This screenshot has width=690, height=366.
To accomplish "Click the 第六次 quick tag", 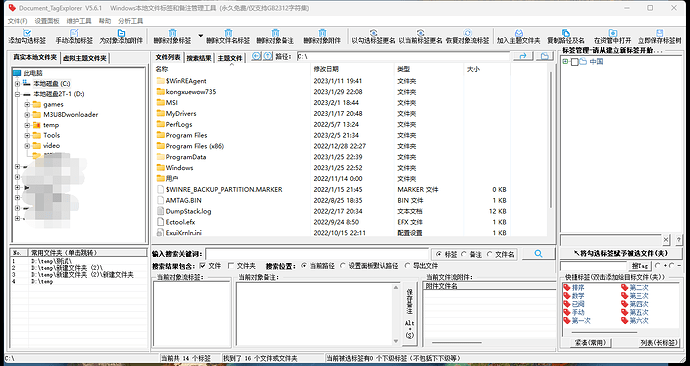I will [x=635, y=321].
